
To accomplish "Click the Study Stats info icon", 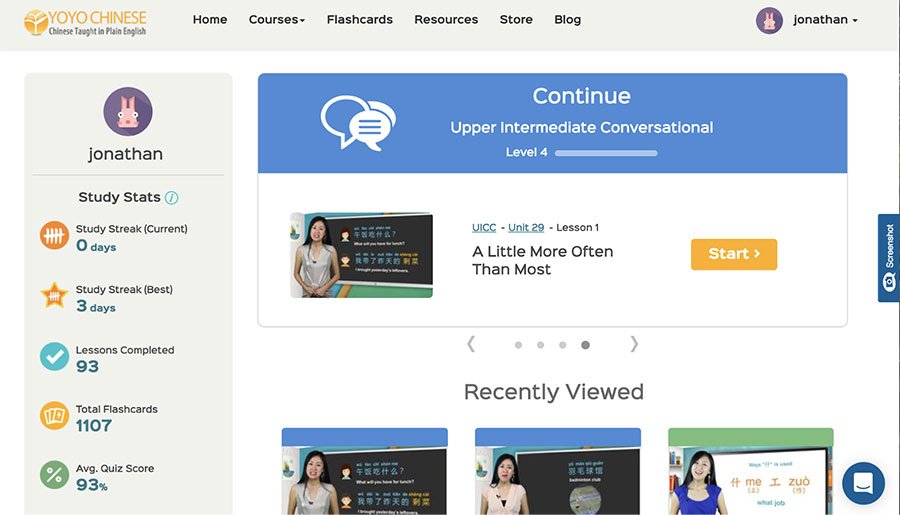I will (x=171, y=198).
